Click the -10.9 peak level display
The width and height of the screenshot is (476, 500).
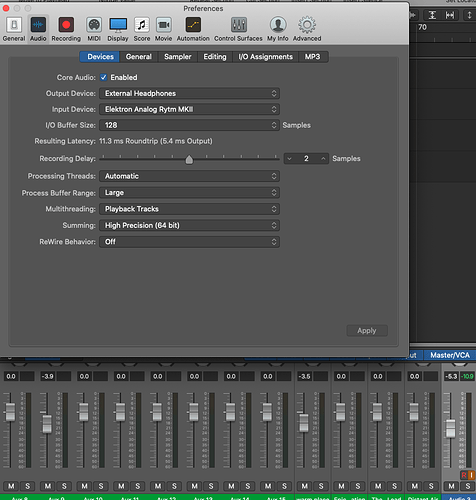[x=467, y=376]
